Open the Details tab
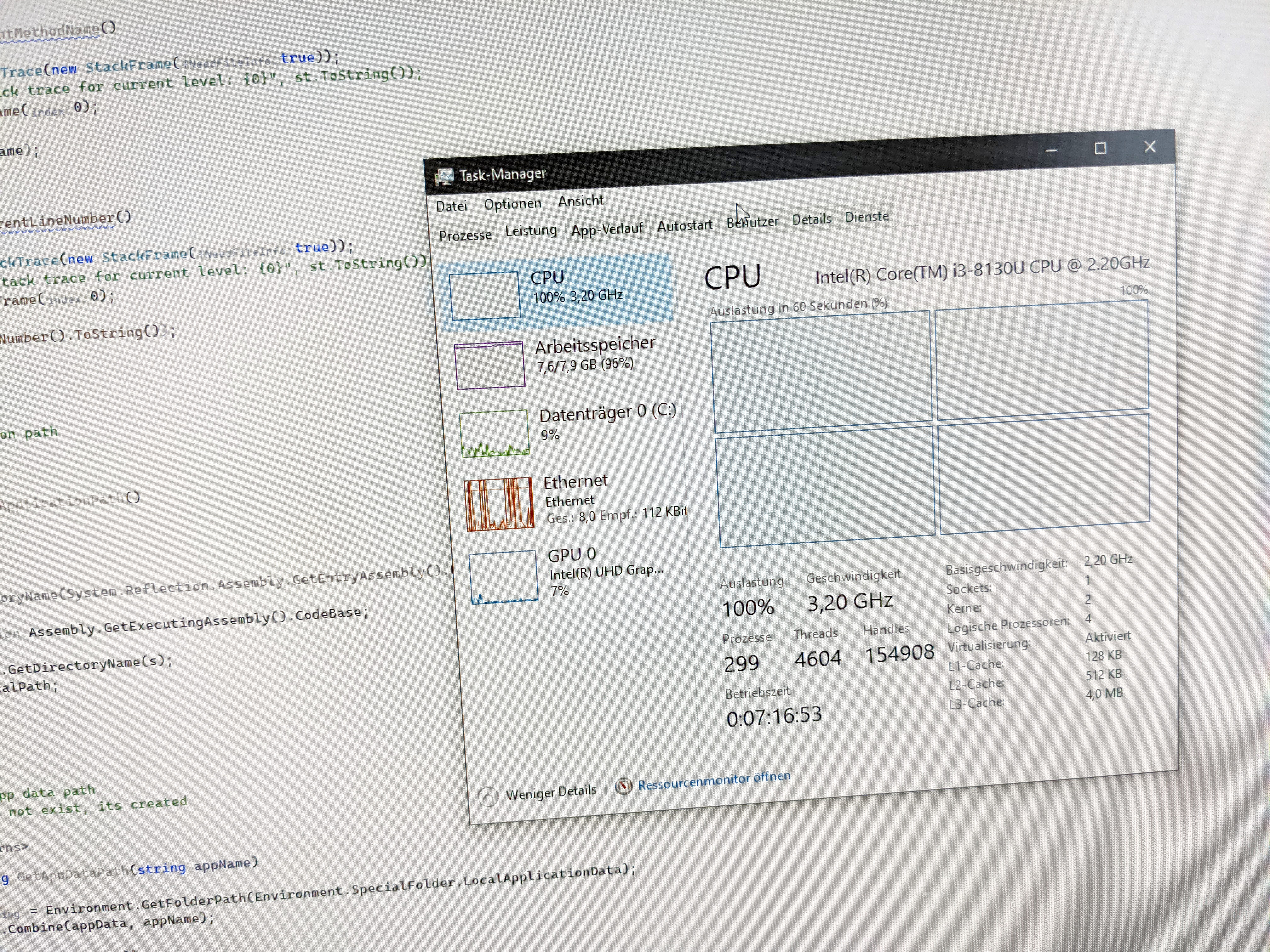 click(x=811, y=219)
